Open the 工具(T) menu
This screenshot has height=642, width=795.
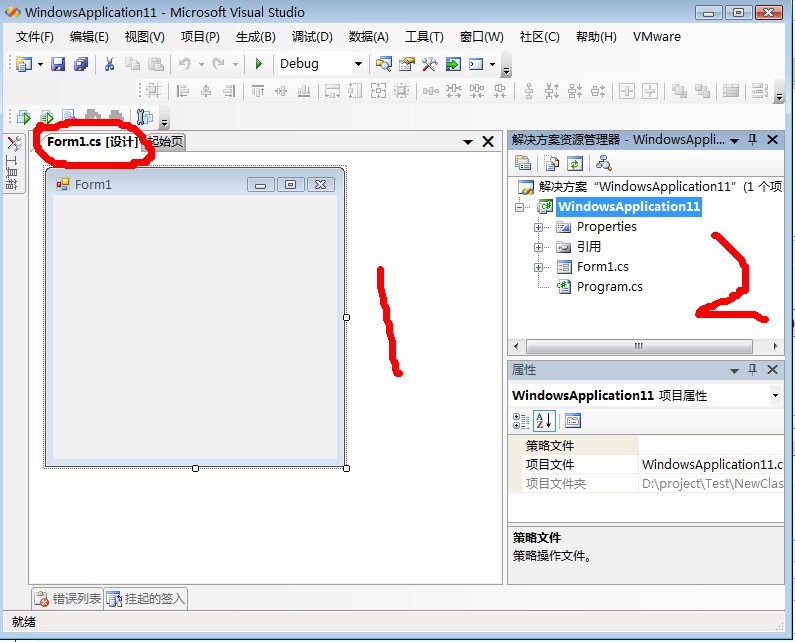point(424,37)
